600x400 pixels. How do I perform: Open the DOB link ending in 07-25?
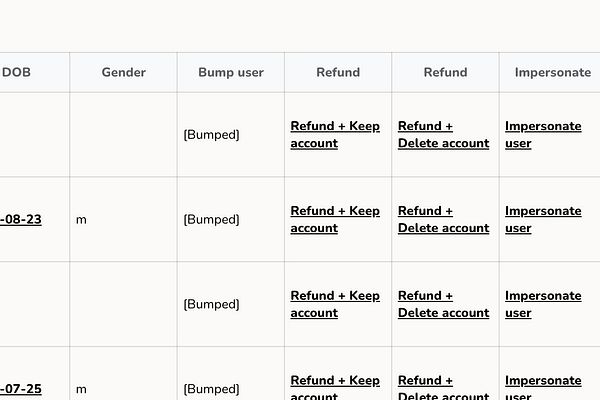(x=21, y=389)
